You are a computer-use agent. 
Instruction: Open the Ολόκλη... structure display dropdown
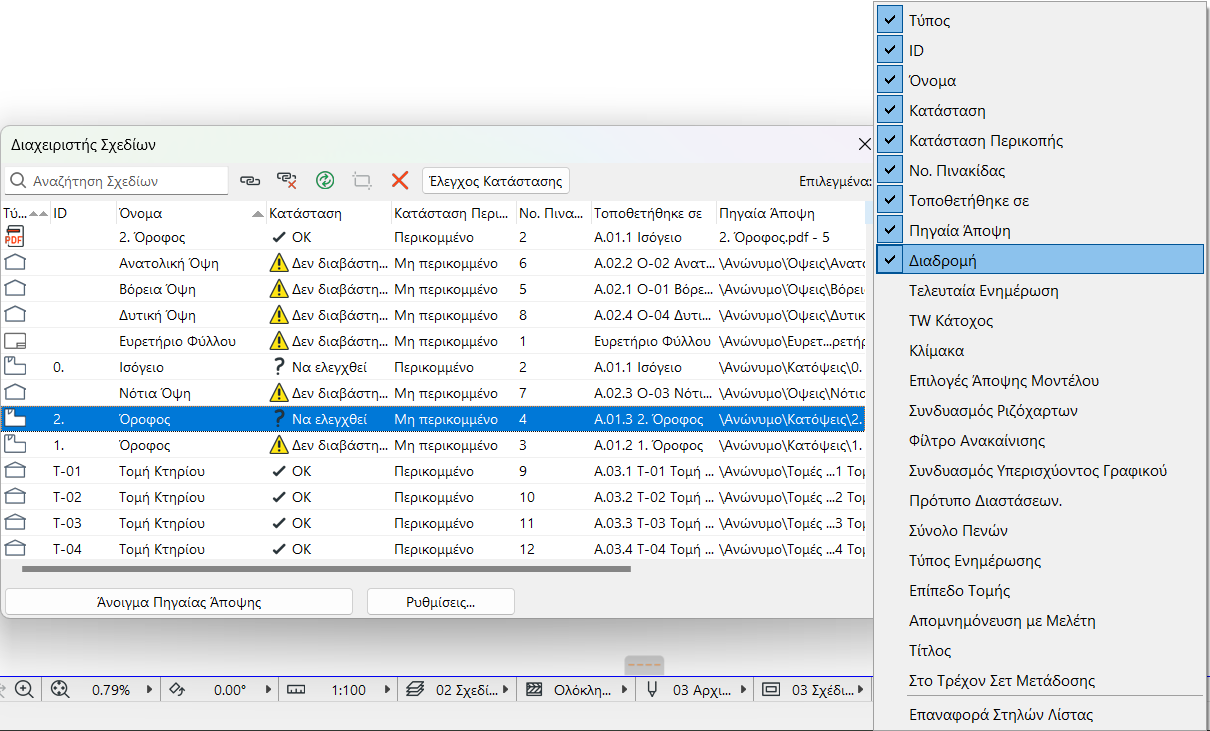tap(625, 689)
